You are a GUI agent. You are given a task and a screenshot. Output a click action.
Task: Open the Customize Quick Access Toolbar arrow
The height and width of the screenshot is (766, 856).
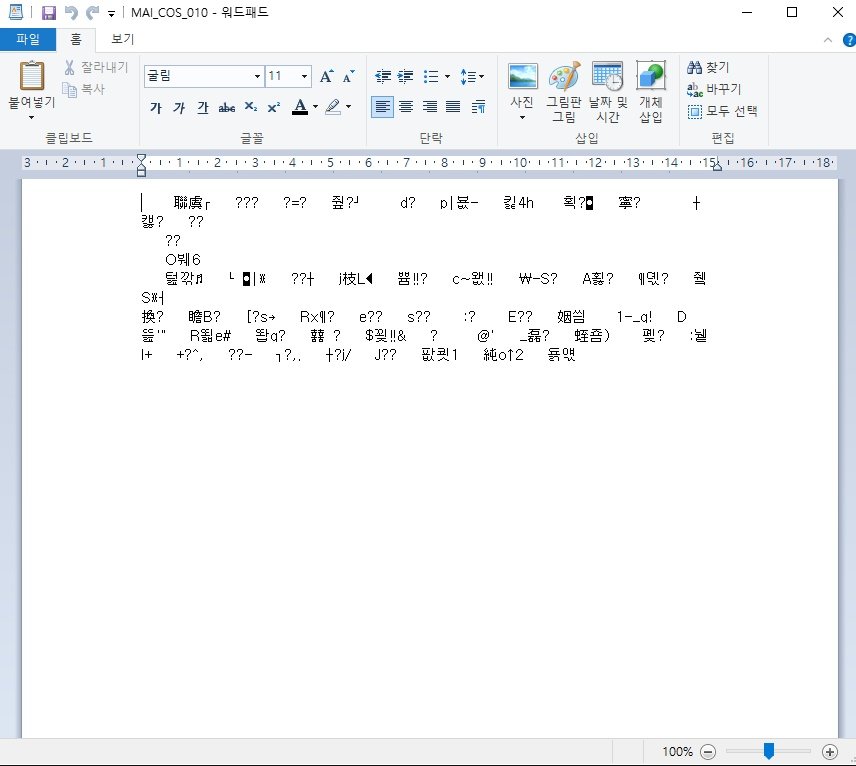[111, 14]
